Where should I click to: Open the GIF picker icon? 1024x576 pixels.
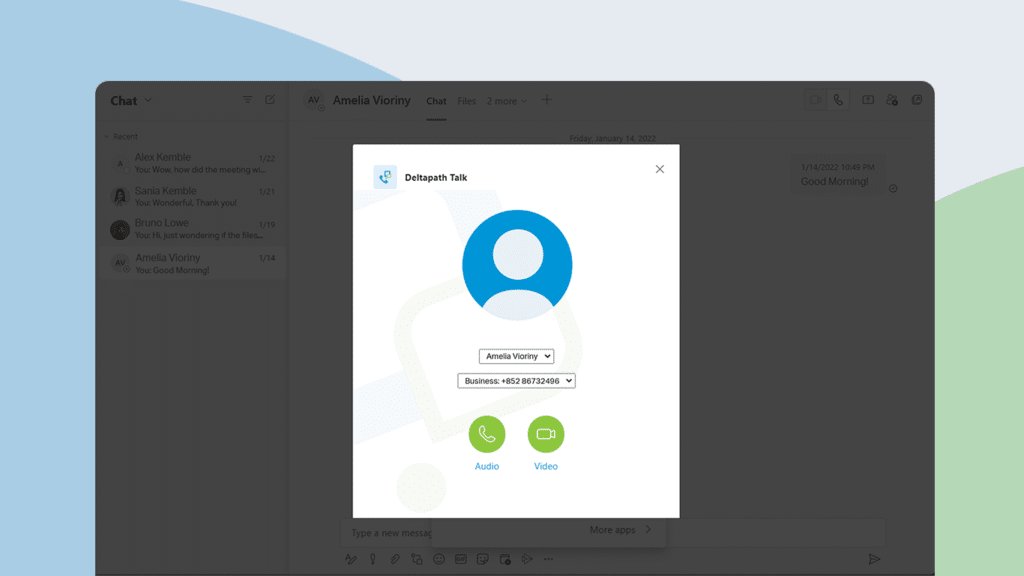point(461,559)
